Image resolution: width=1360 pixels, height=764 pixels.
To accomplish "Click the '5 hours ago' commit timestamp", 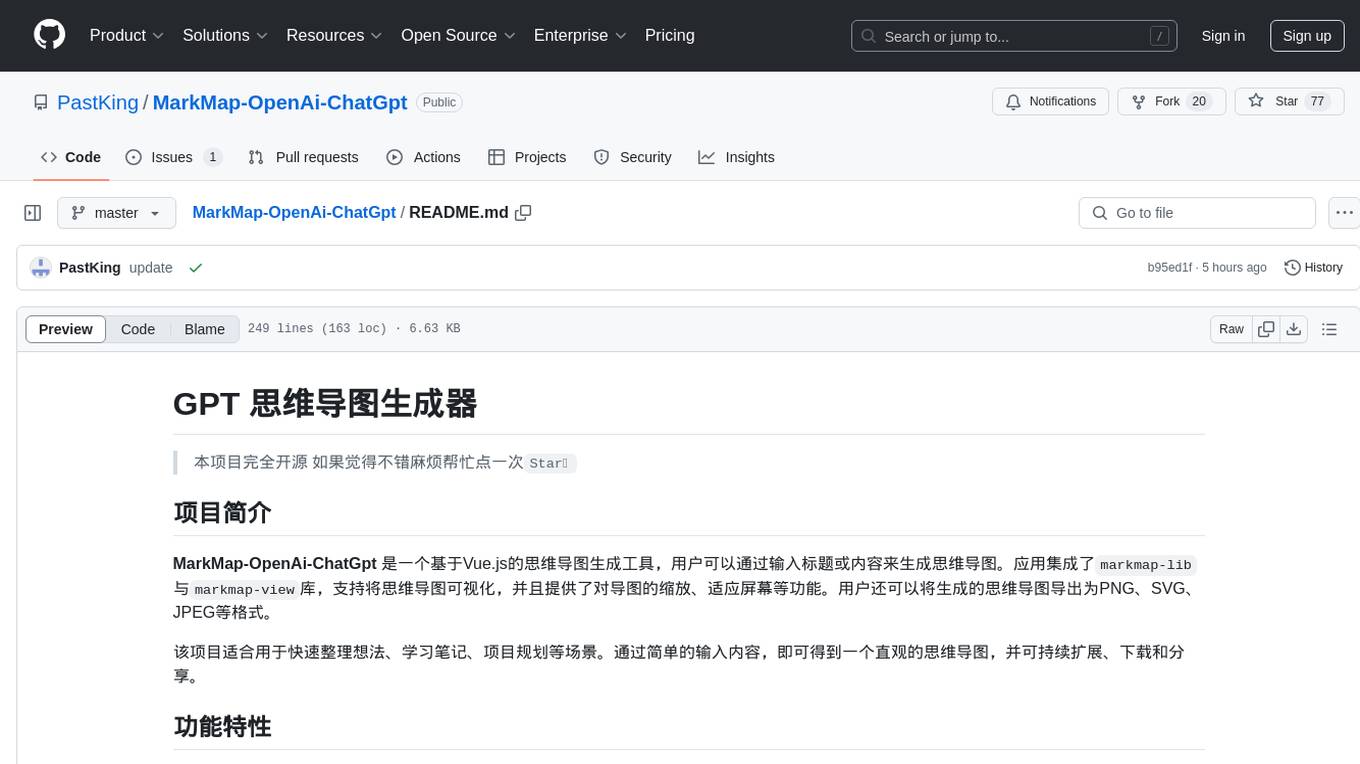I will [x=1234, y=268].
